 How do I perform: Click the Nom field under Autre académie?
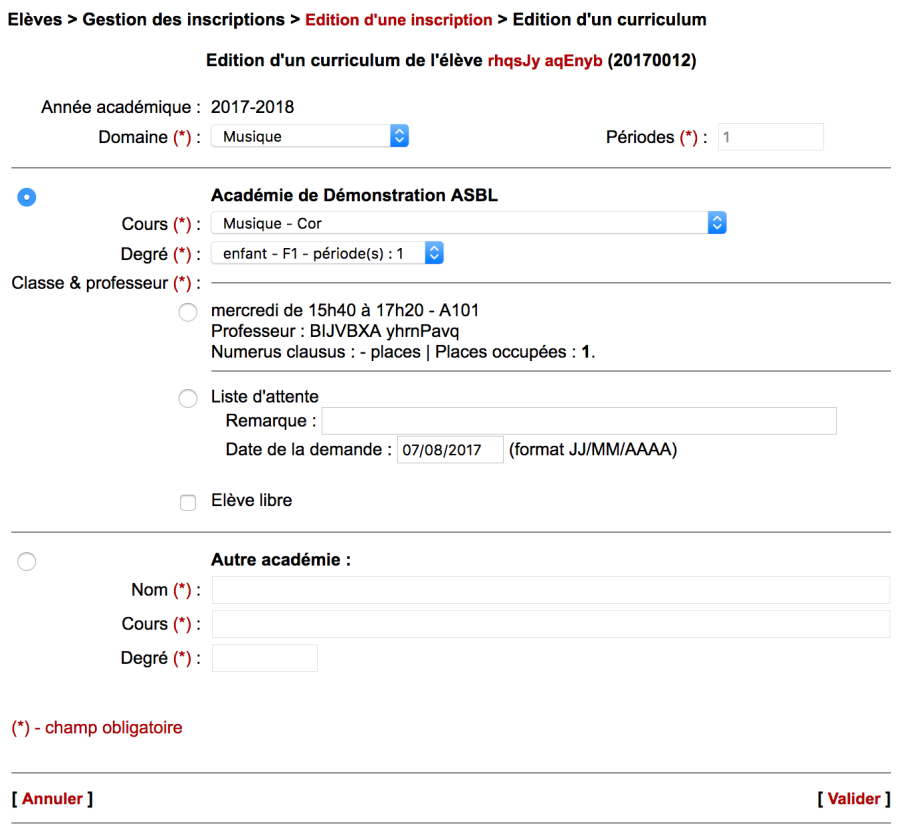(x=550, y=590)
